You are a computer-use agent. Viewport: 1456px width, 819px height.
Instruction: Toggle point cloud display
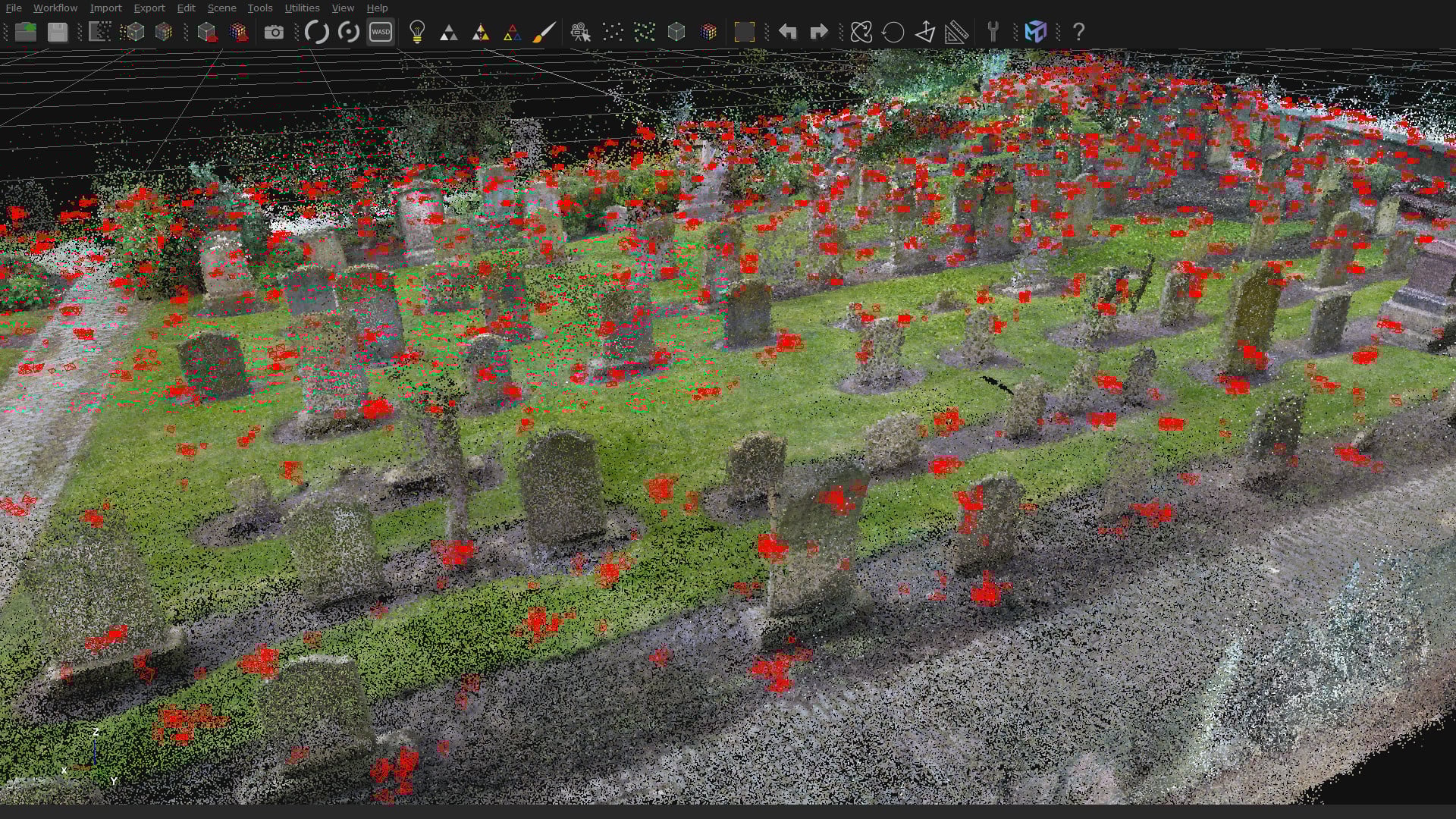[613, 32]
